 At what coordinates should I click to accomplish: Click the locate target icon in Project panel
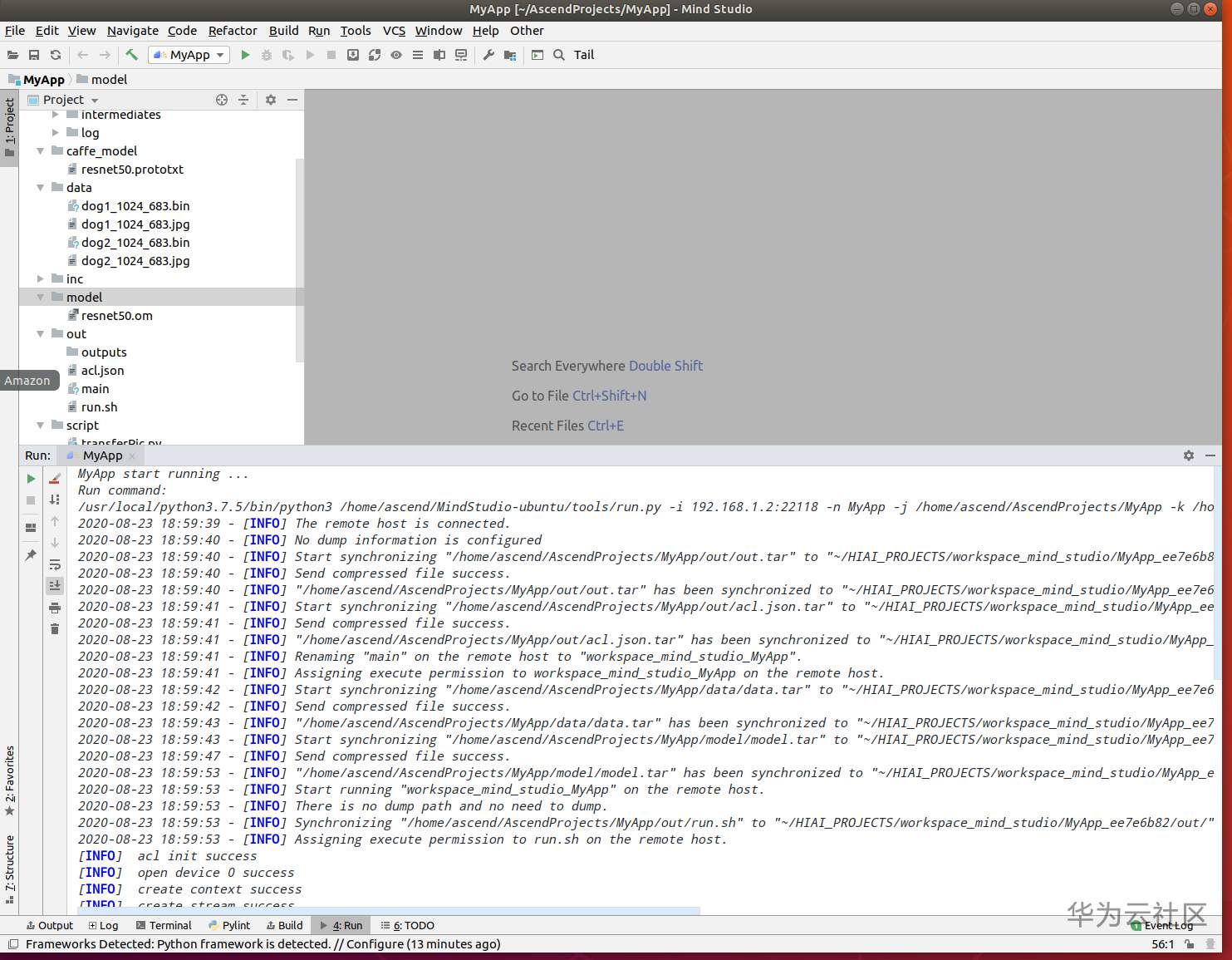tap(222, 100)
